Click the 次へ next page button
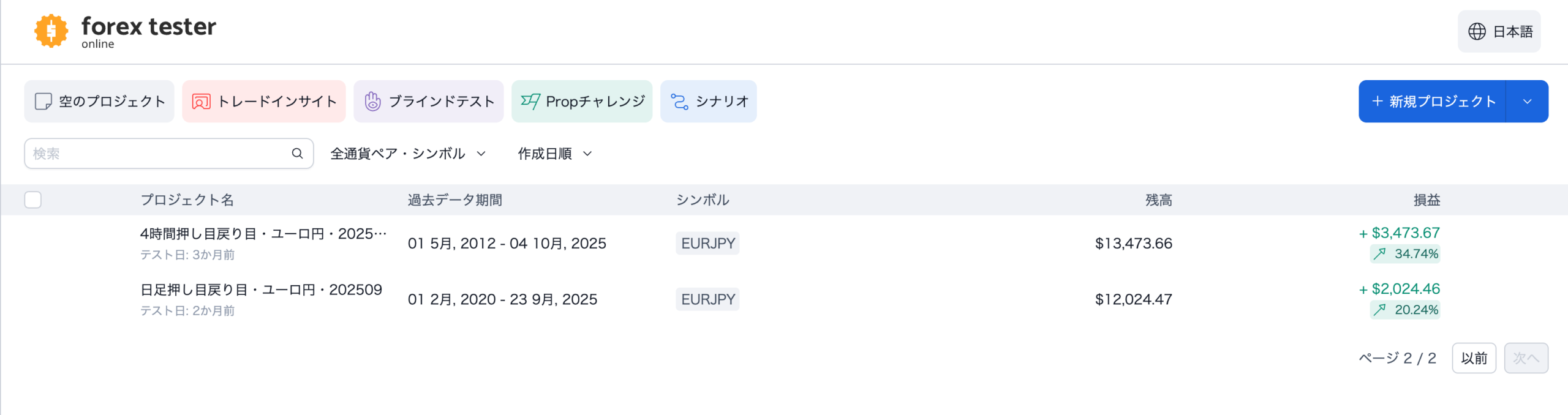The width and height of the screenshot is (1568, 415). tap(1526, 358)
